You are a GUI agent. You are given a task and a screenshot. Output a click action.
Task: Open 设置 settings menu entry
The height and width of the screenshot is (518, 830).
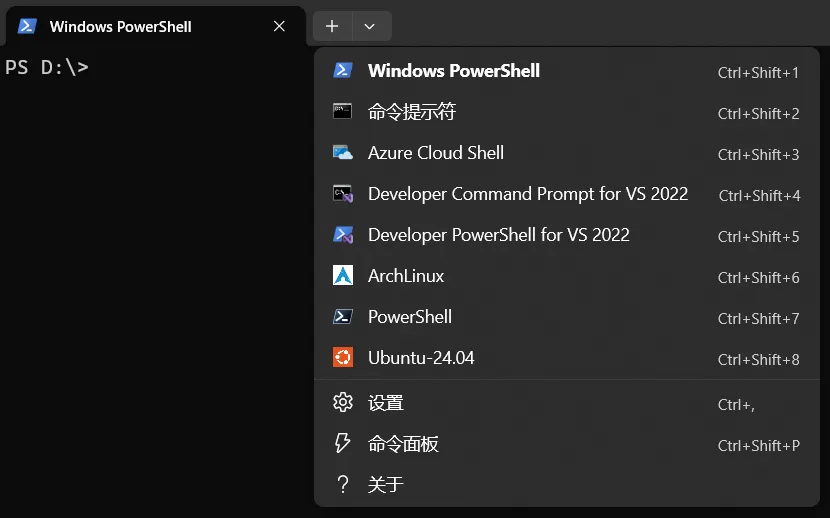pyautogui.click(x=385, y=403)
